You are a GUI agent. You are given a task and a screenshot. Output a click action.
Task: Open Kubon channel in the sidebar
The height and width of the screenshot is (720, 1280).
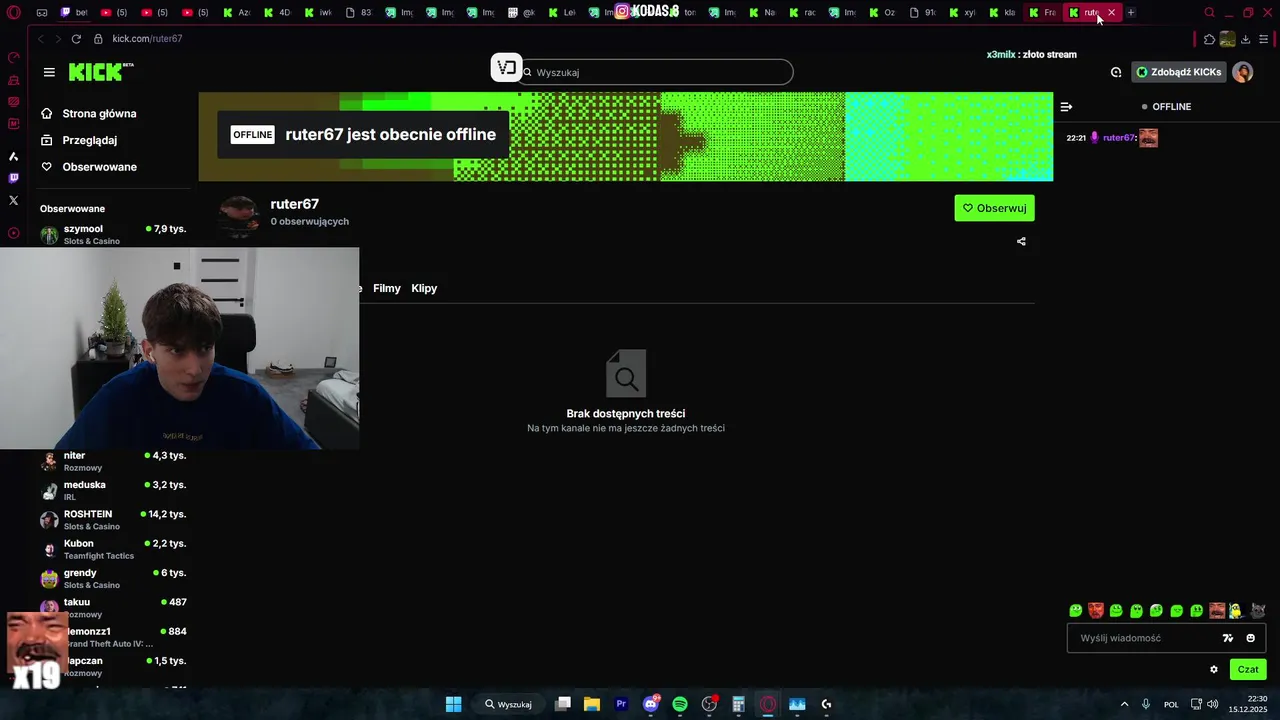click(x=113, y=549)
